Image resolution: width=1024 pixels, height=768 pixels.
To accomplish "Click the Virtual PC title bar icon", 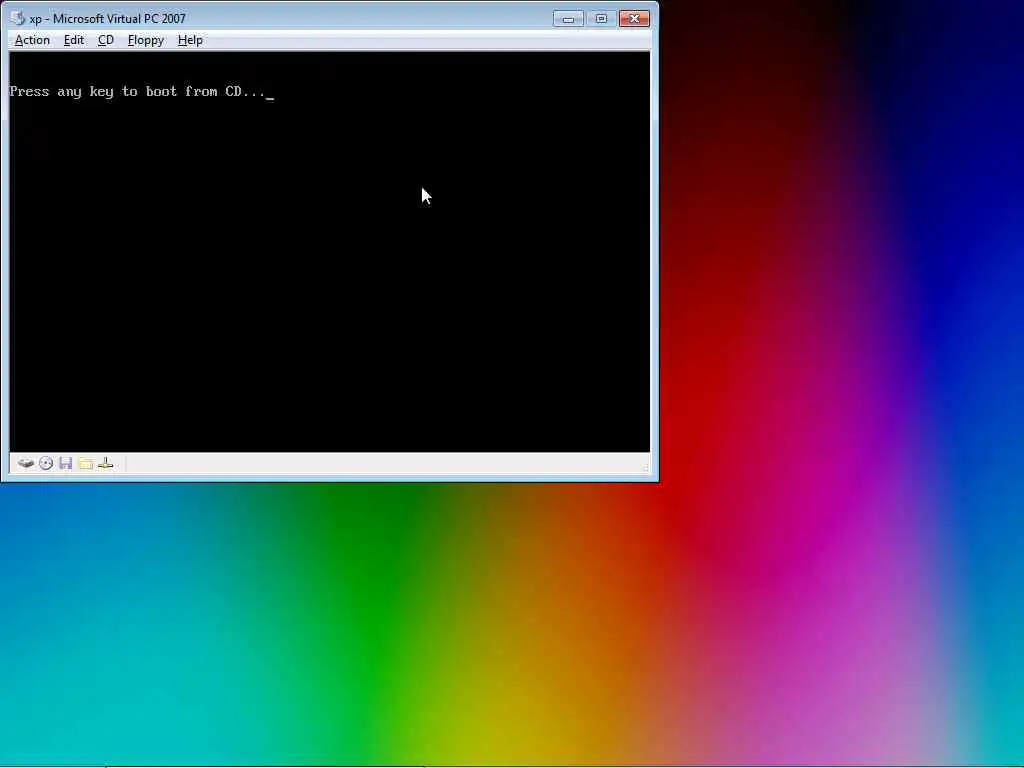I will coord(18,18).
